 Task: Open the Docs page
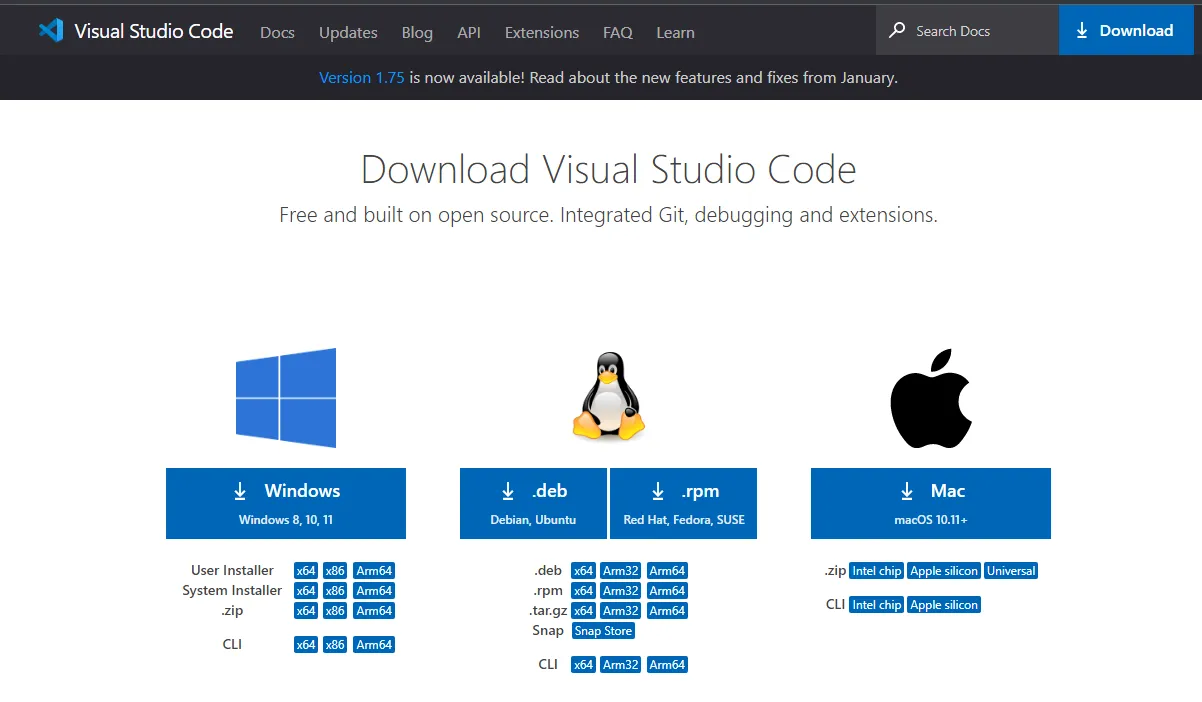point(277,32)
